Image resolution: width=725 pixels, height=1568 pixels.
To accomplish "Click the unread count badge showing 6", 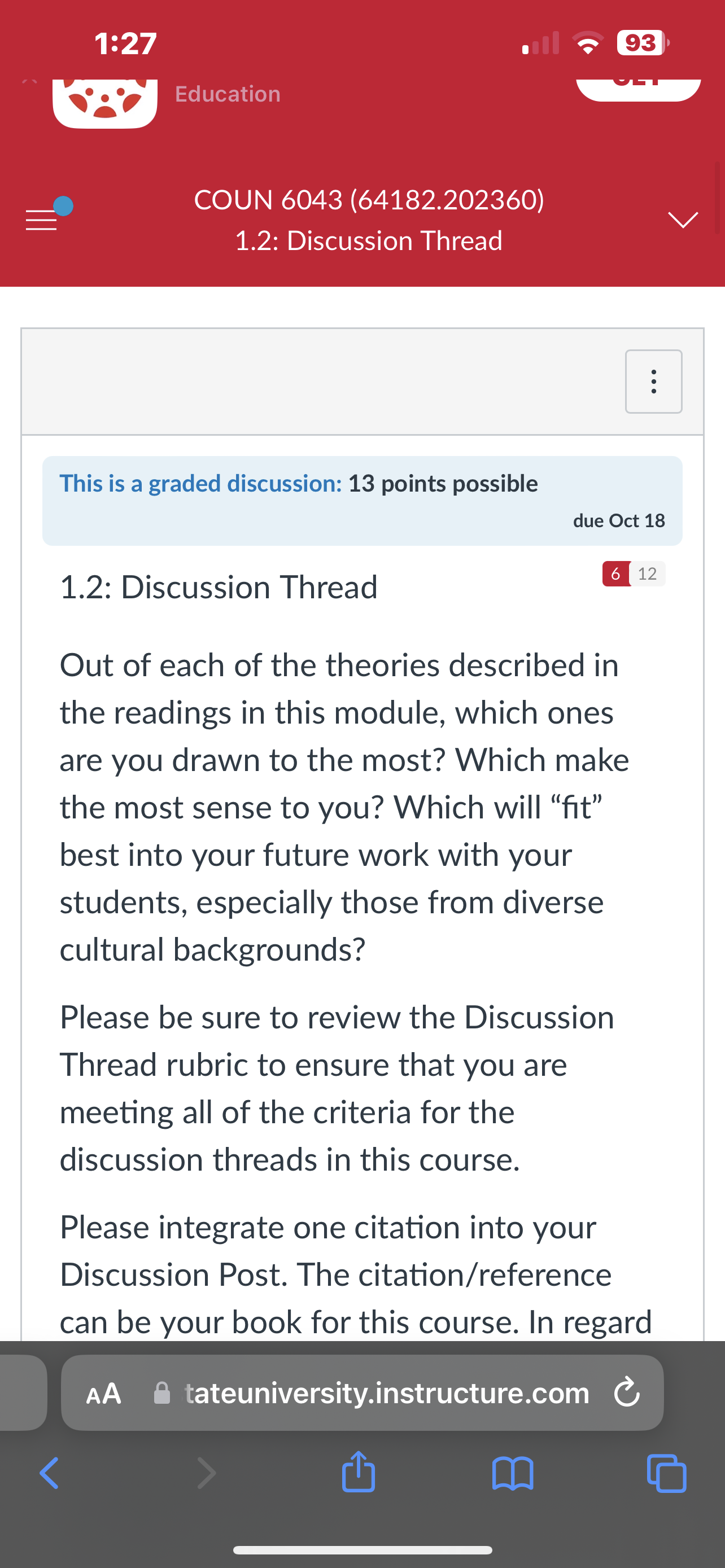I will tap(615, 573).
